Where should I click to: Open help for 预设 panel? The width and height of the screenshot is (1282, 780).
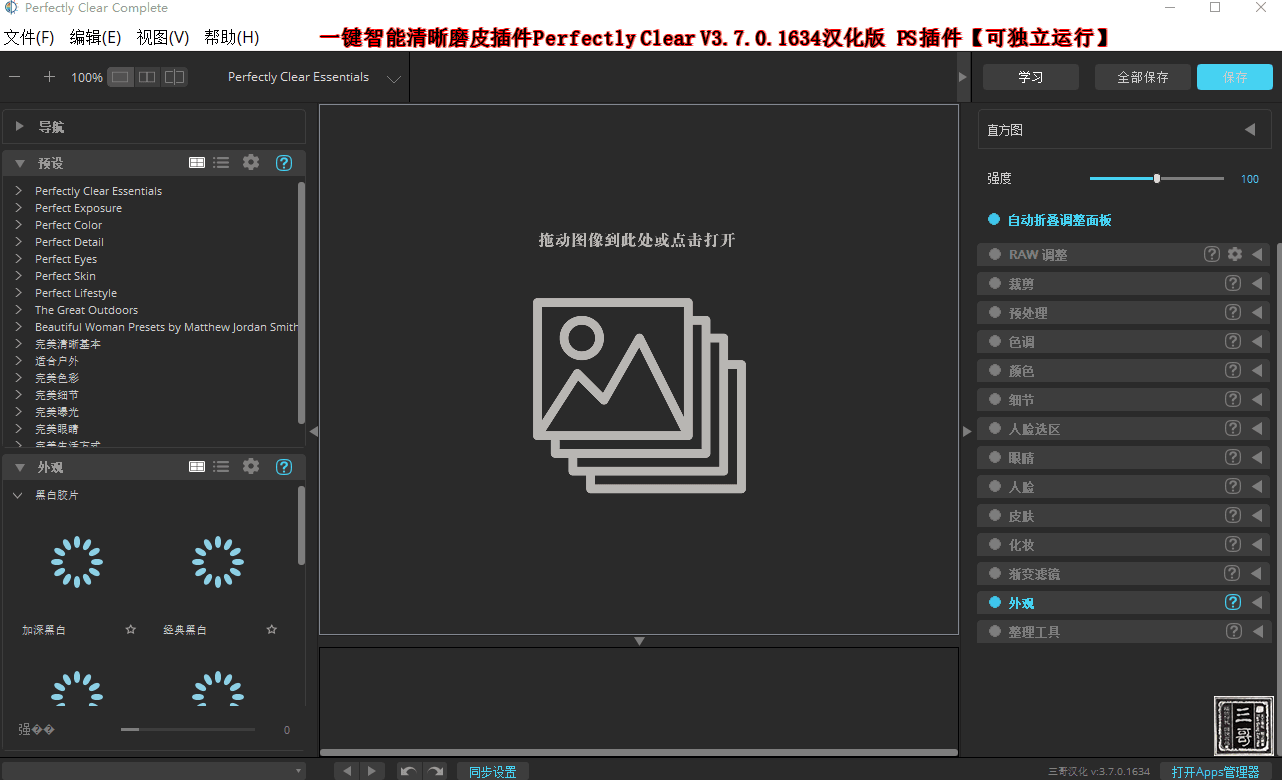[284, 162]
